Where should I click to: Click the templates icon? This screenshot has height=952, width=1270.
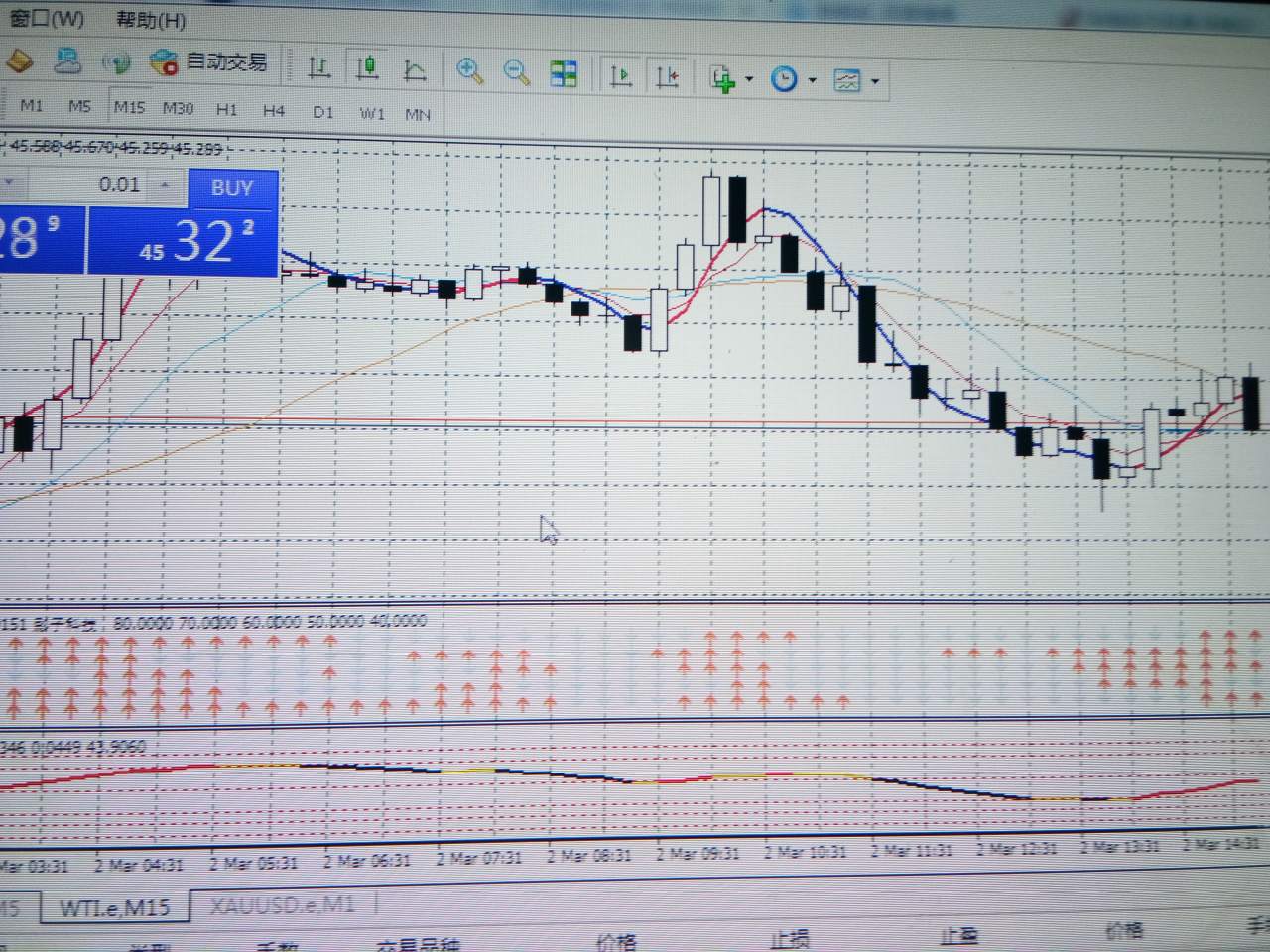tap(847, 81)
